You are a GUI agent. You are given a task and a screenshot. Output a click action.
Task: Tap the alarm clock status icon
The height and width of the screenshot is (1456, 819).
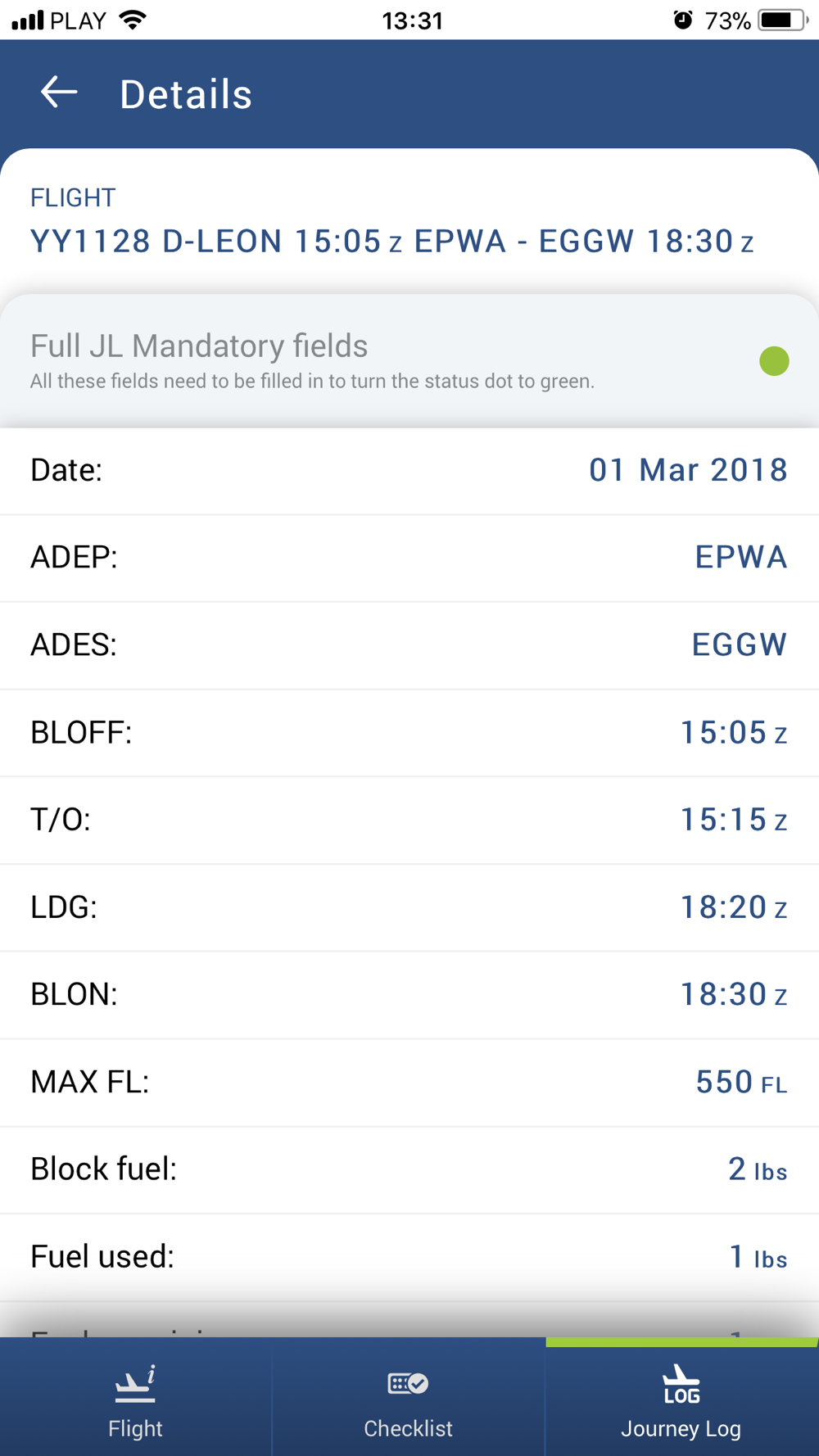click(683, 20)
